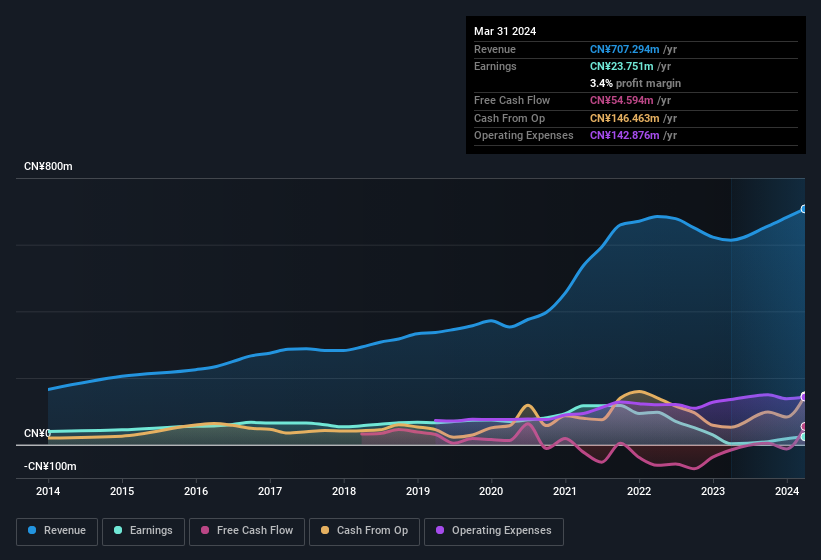821x560 pixels.
Task: Click the Earnings endpoint marker on chart
Action: pyautogui.click(x=803, y=437)
